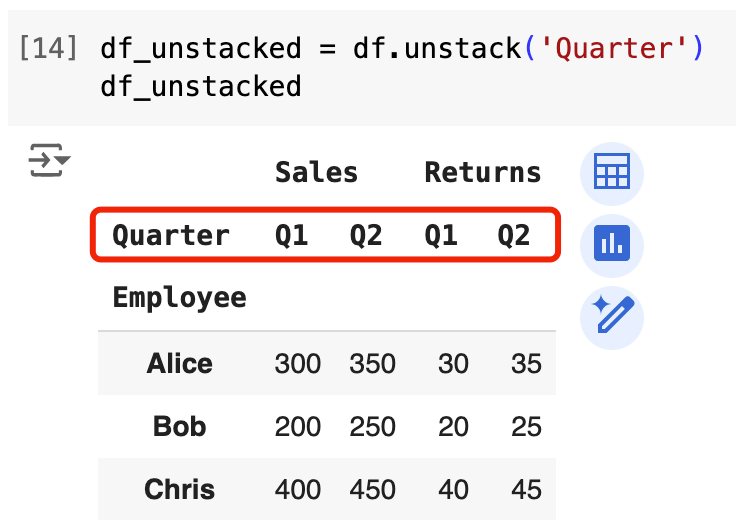Click the Quarter index label
The width and height of the screenshot is (736, 532).
click(x=171, y=236)
